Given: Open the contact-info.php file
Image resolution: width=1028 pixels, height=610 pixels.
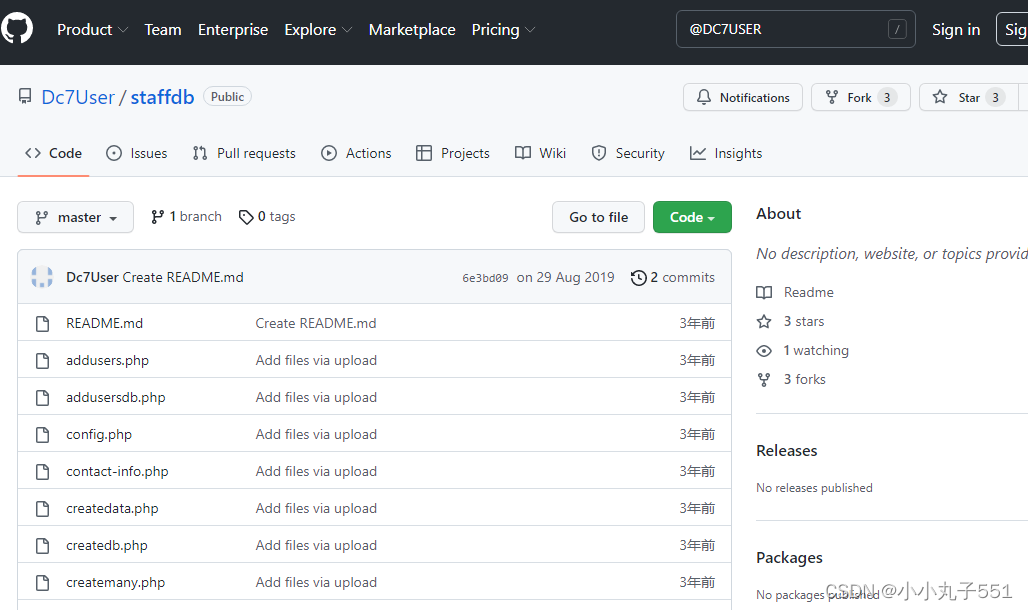Looking at the screenshot, I should coord(117,472).
